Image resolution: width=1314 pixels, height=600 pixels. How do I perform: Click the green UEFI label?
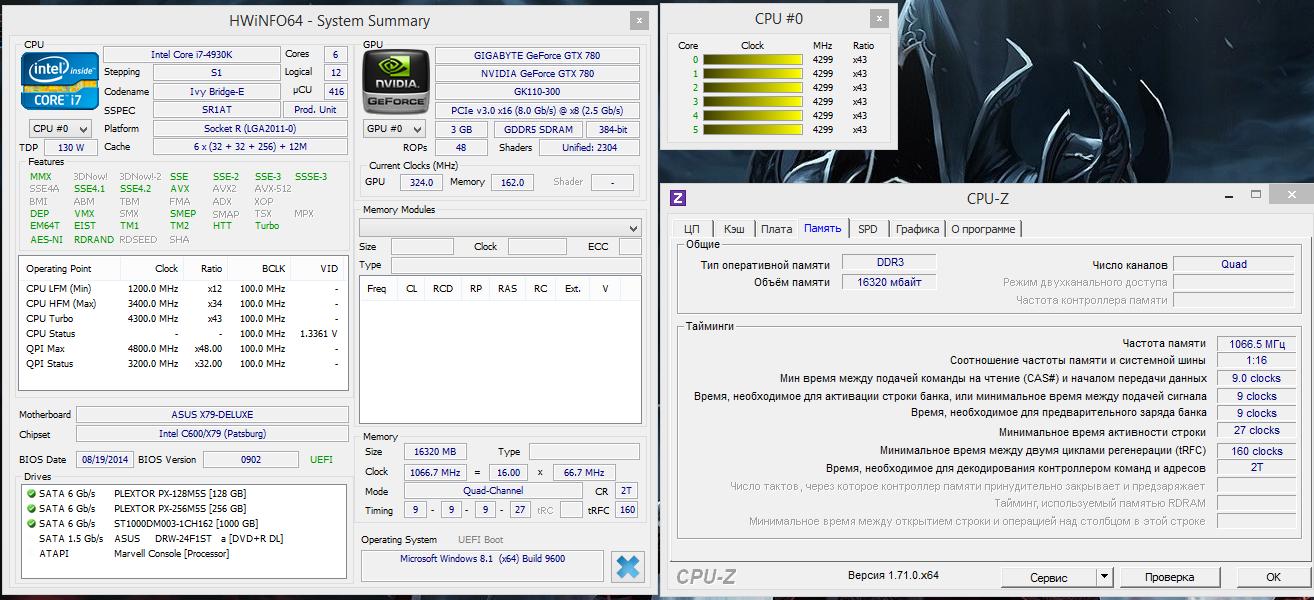pyautogui.click(x=322, y=459)
